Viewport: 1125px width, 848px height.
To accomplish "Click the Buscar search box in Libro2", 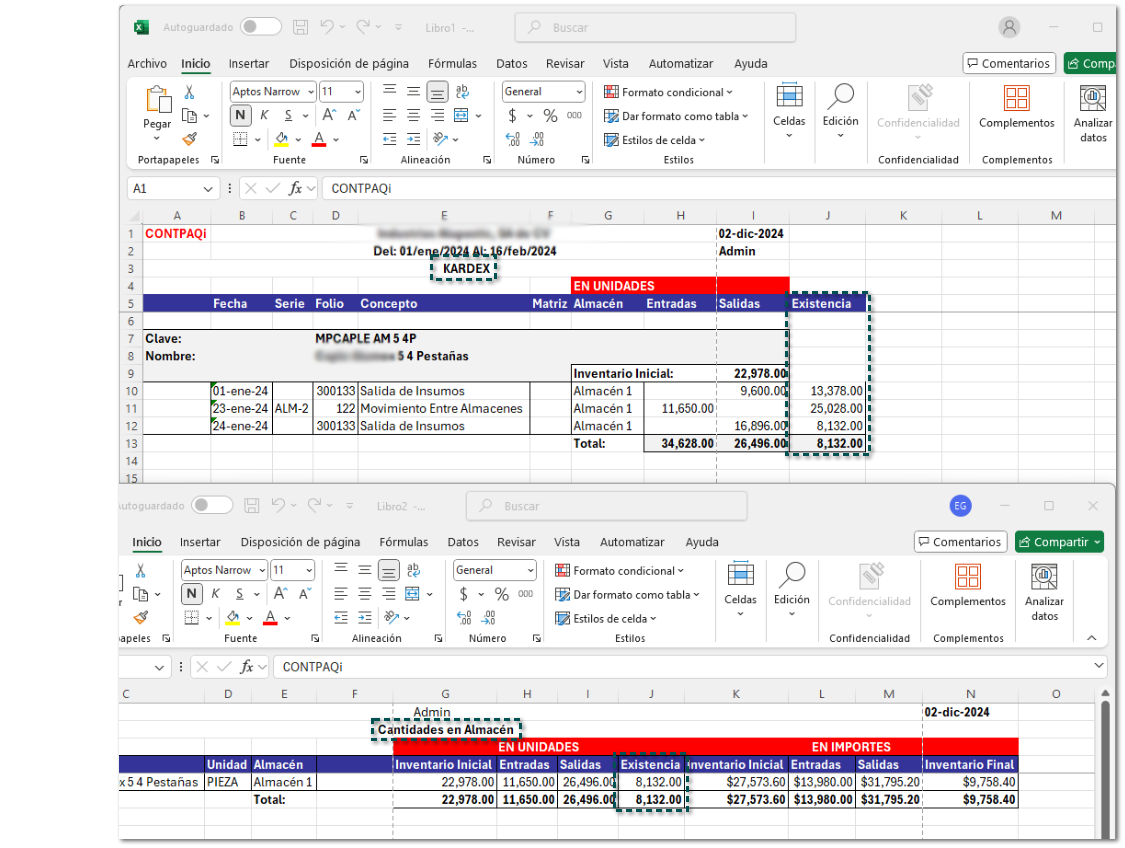I will [x=580, y=506].
